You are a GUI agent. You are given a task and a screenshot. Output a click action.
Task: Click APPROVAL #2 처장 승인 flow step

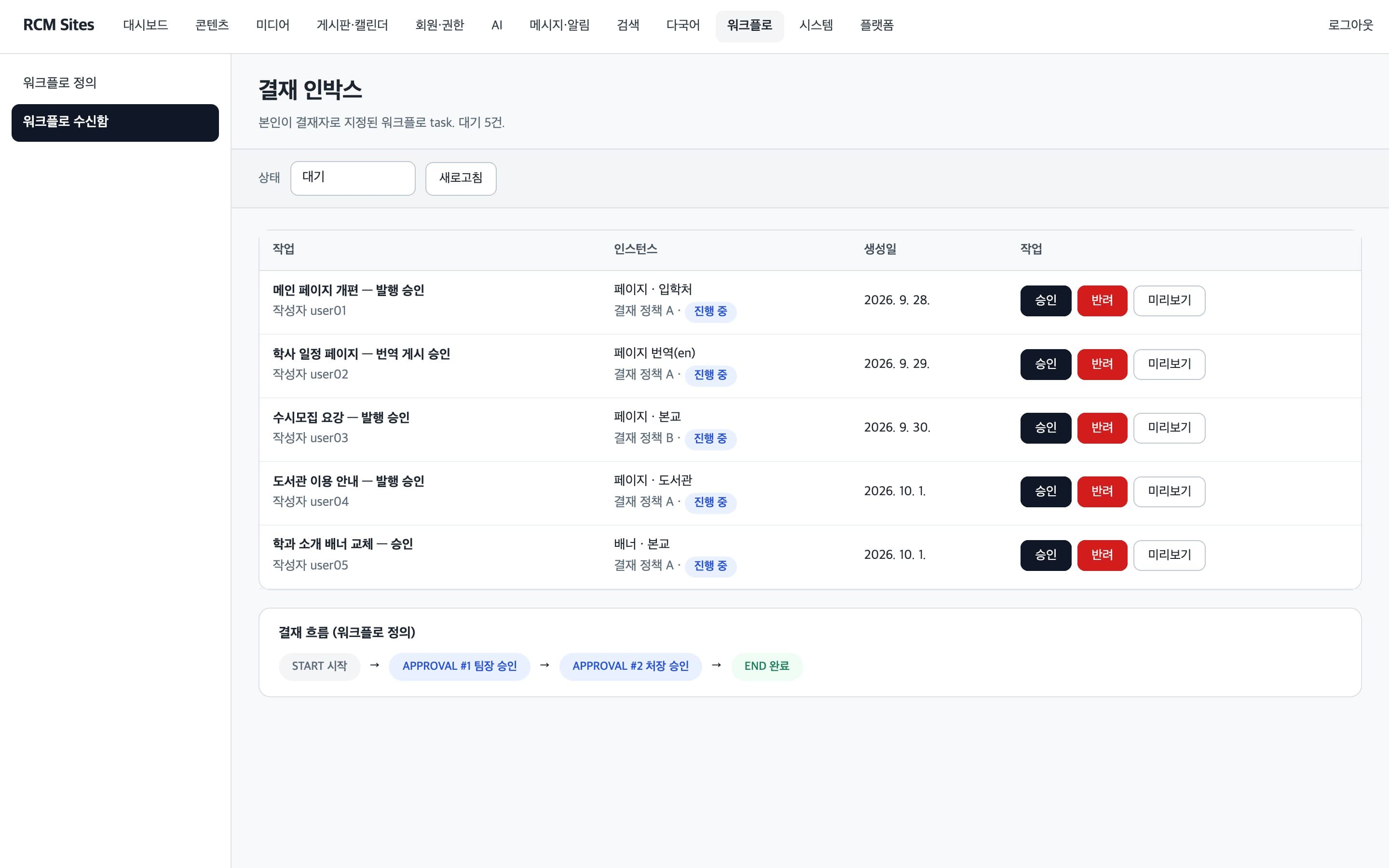(x=630, y=666)
